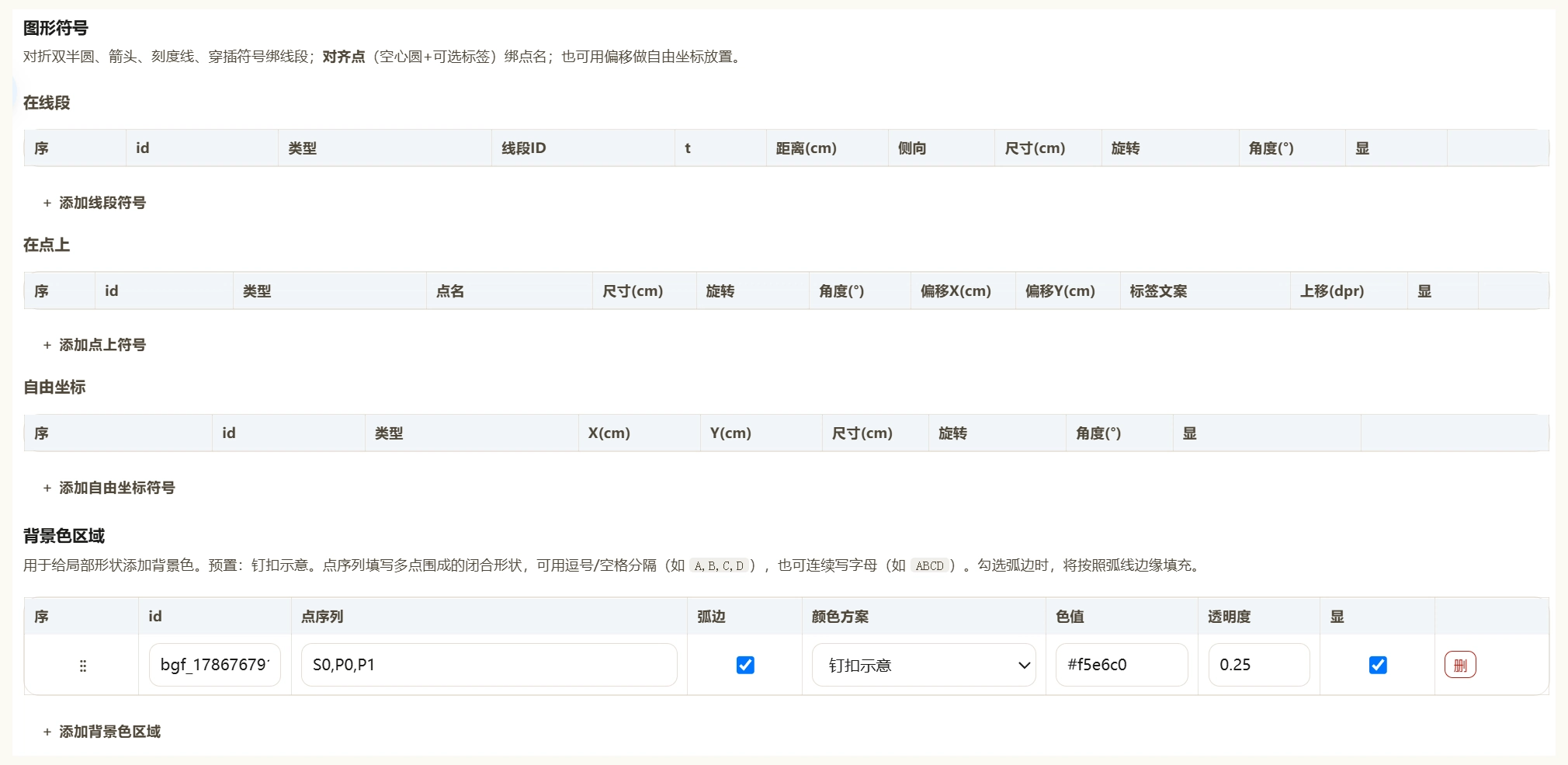Click the id field bgf_17867679
This screenshot has height=765, width=1568.
pyautogui.click(x=215, y=665)
